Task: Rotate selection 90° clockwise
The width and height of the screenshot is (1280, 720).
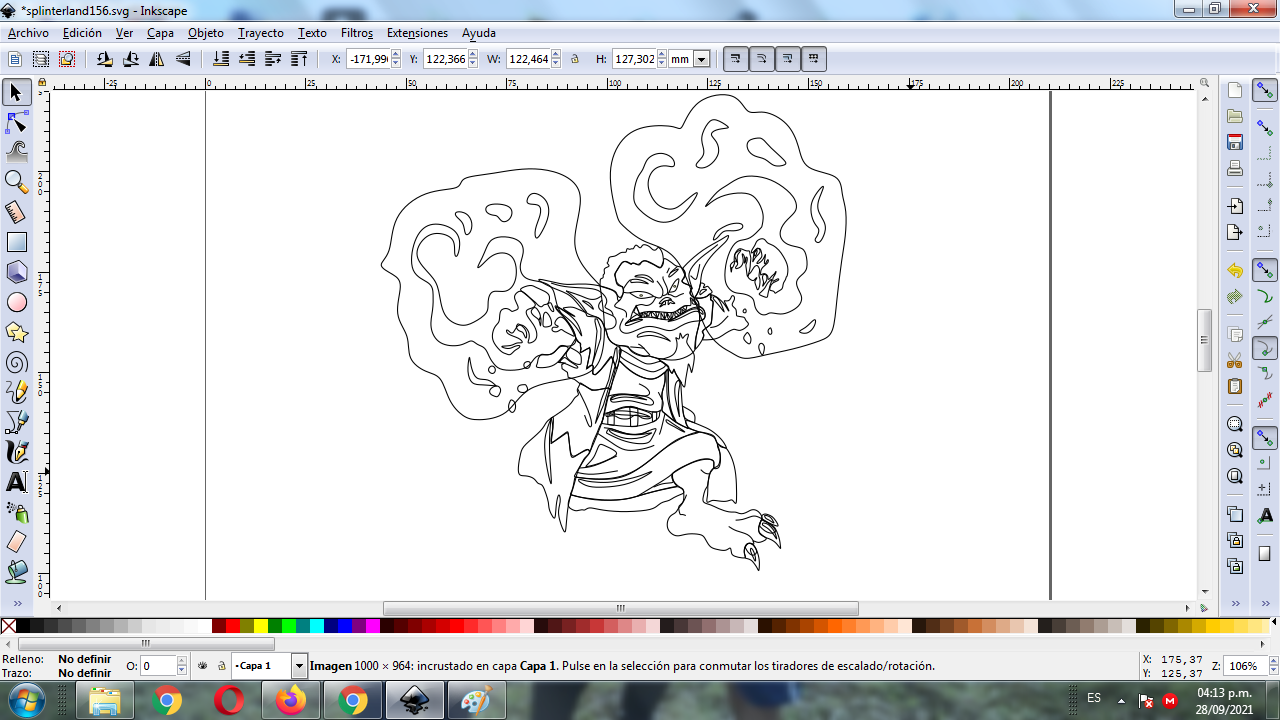Action: 131,59
